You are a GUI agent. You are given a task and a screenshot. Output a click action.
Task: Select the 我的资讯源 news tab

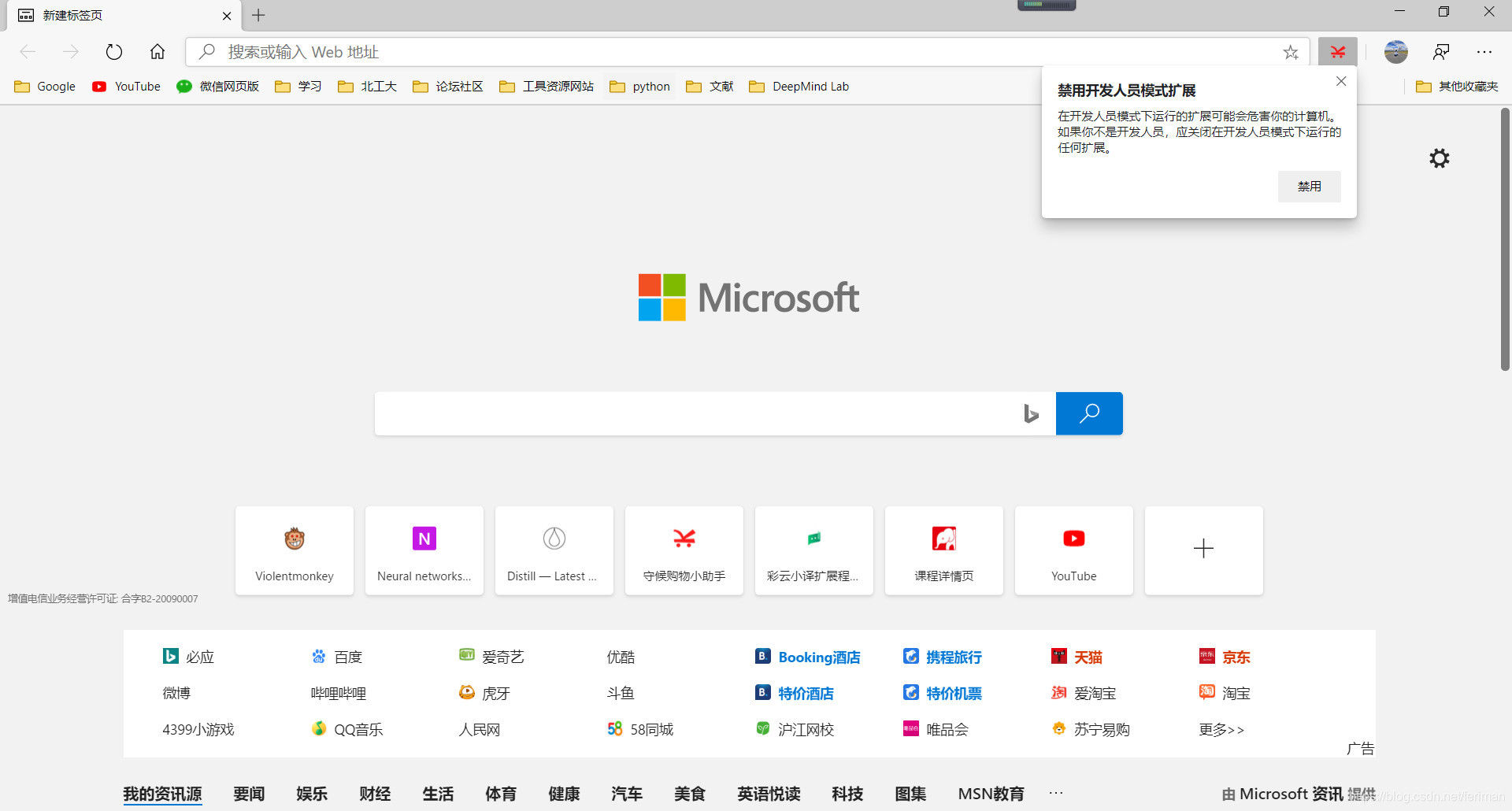(162, 794)
